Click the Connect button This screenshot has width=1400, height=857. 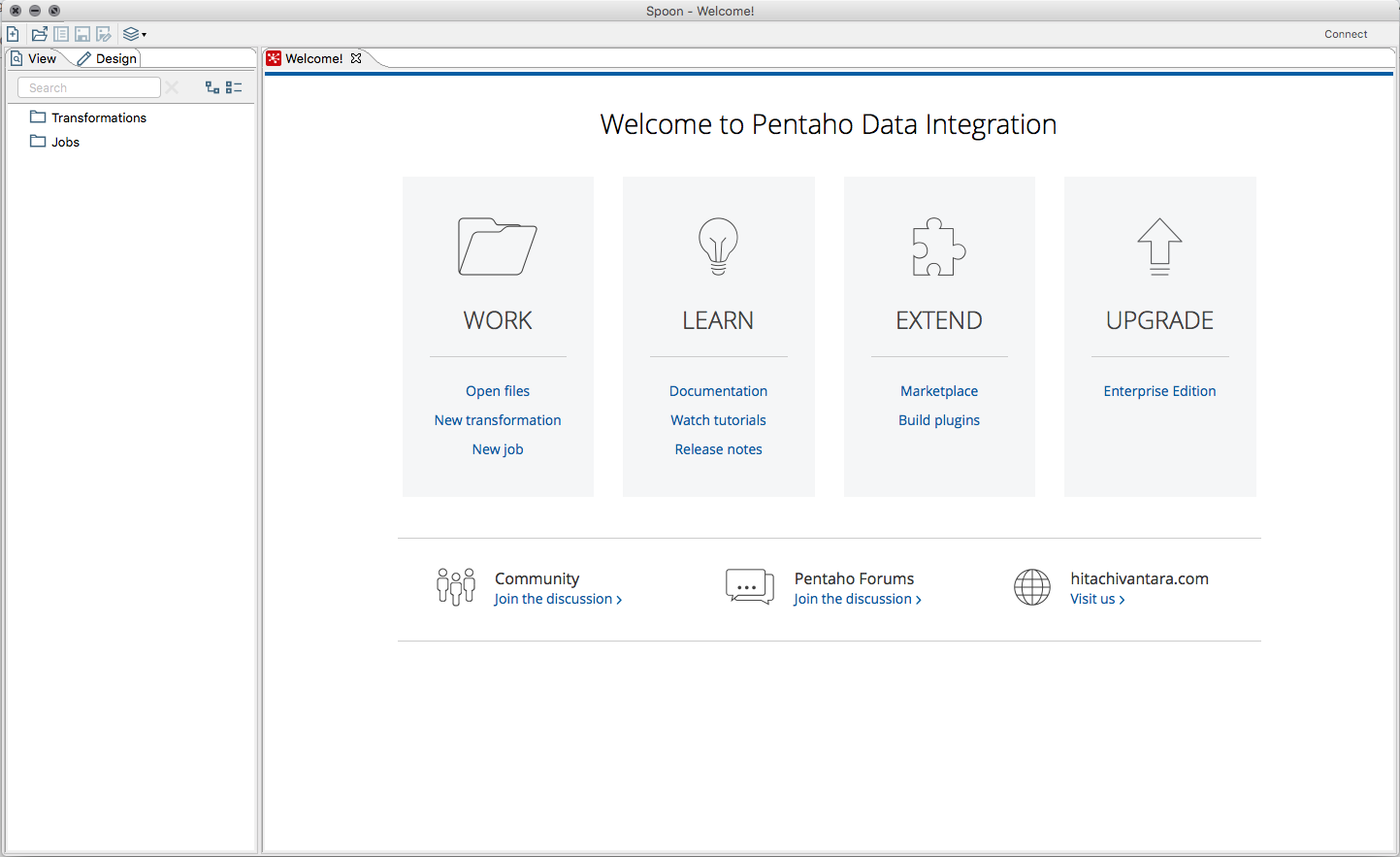1346,34
